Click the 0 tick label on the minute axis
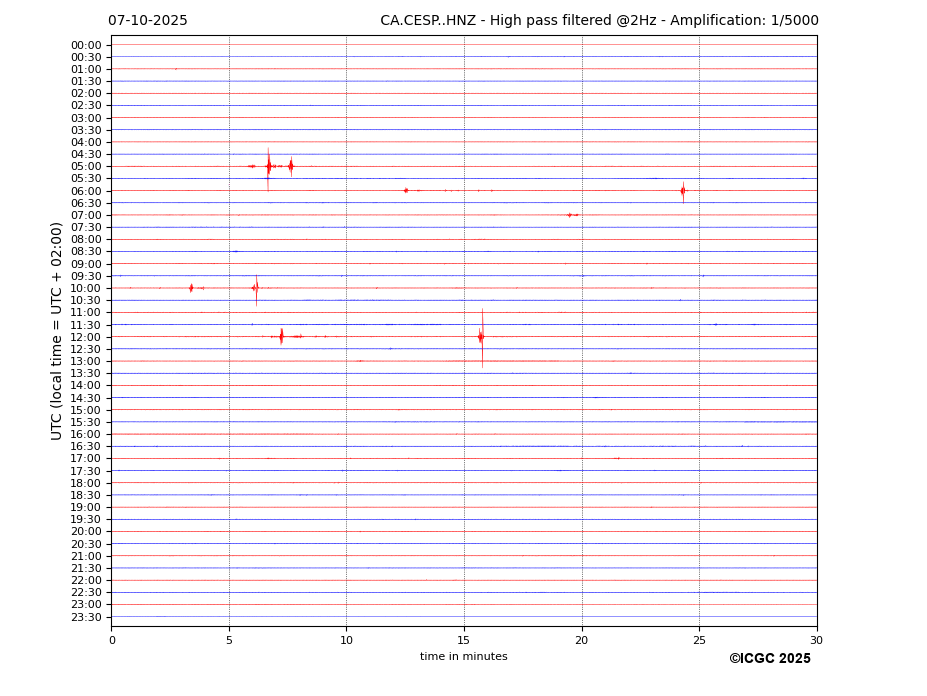This screenshot has height=696, width=927. (x=112, y=640)
